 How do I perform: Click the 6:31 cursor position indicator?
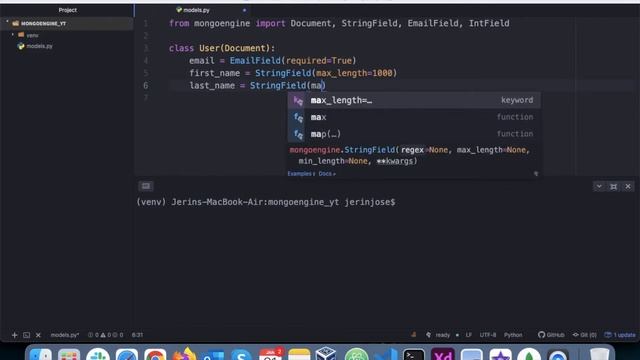(137, 335)
